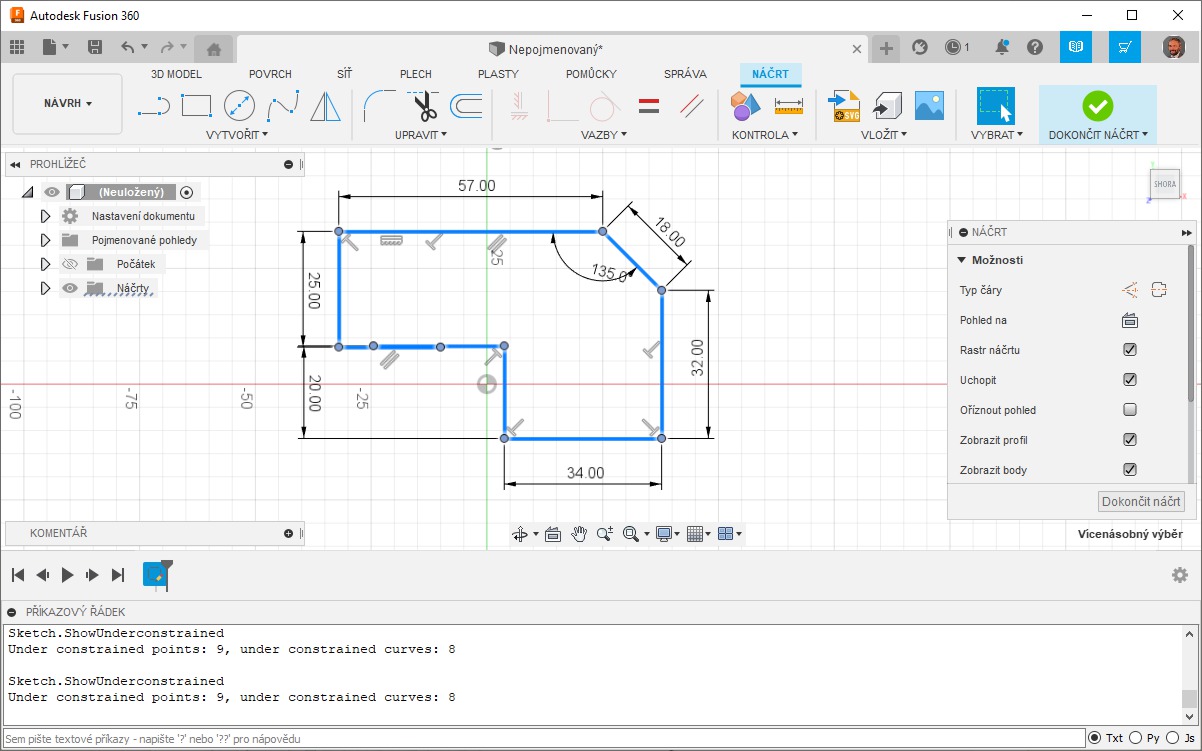Click the Dokončit náčrt button
The image size is (1202, 751).
[1141, 502]
